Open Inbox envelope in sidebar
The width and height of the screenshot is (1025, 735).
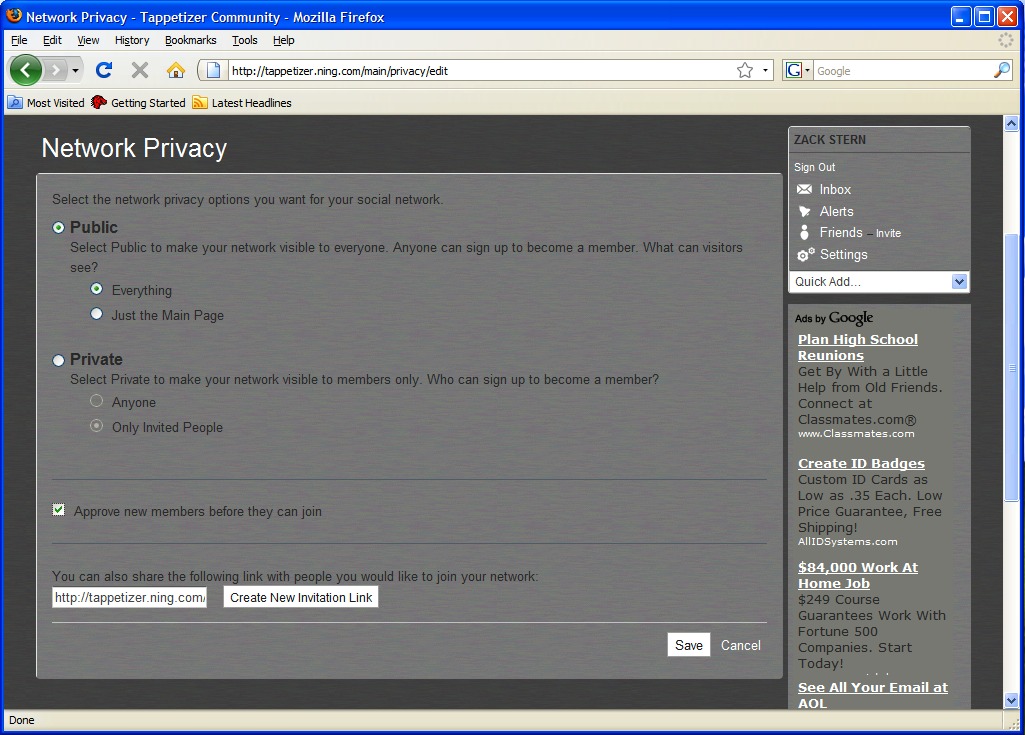point(804,190)
